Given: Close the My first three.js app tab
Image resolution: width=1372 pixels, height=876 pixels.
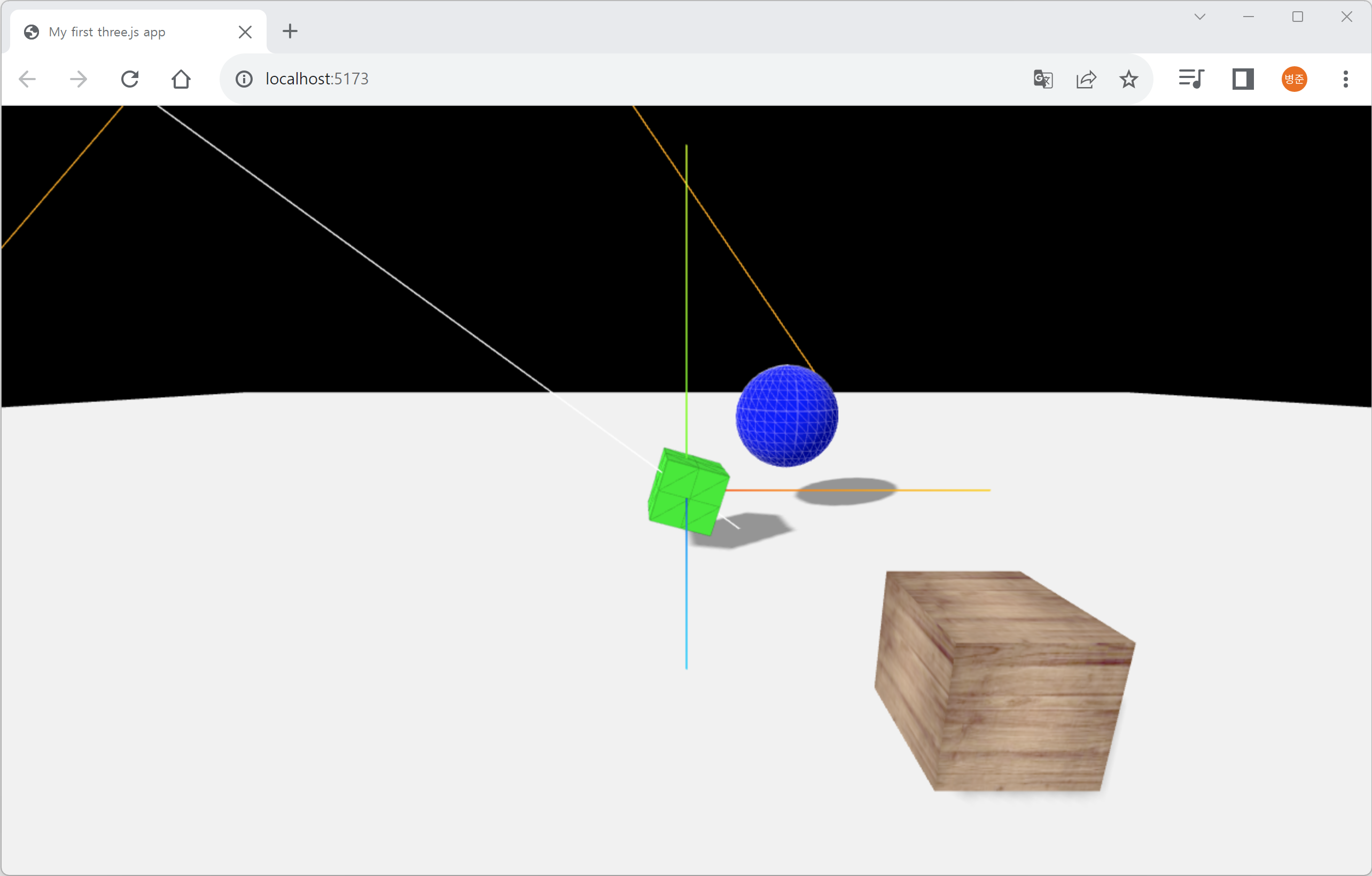Looking at the screenshot, I should pyautogui.click(x=245, y=32).
